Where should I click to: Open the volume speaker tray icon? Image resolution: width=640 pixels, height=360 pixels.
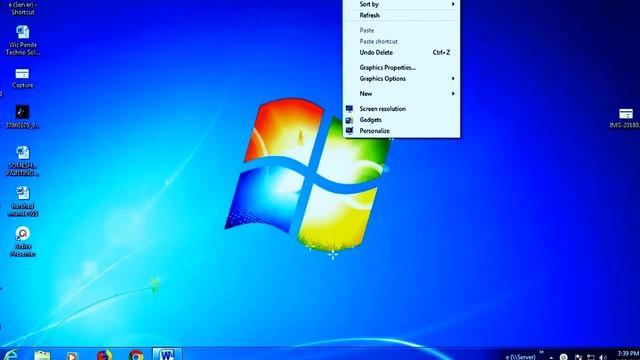(x=603, y=358)
